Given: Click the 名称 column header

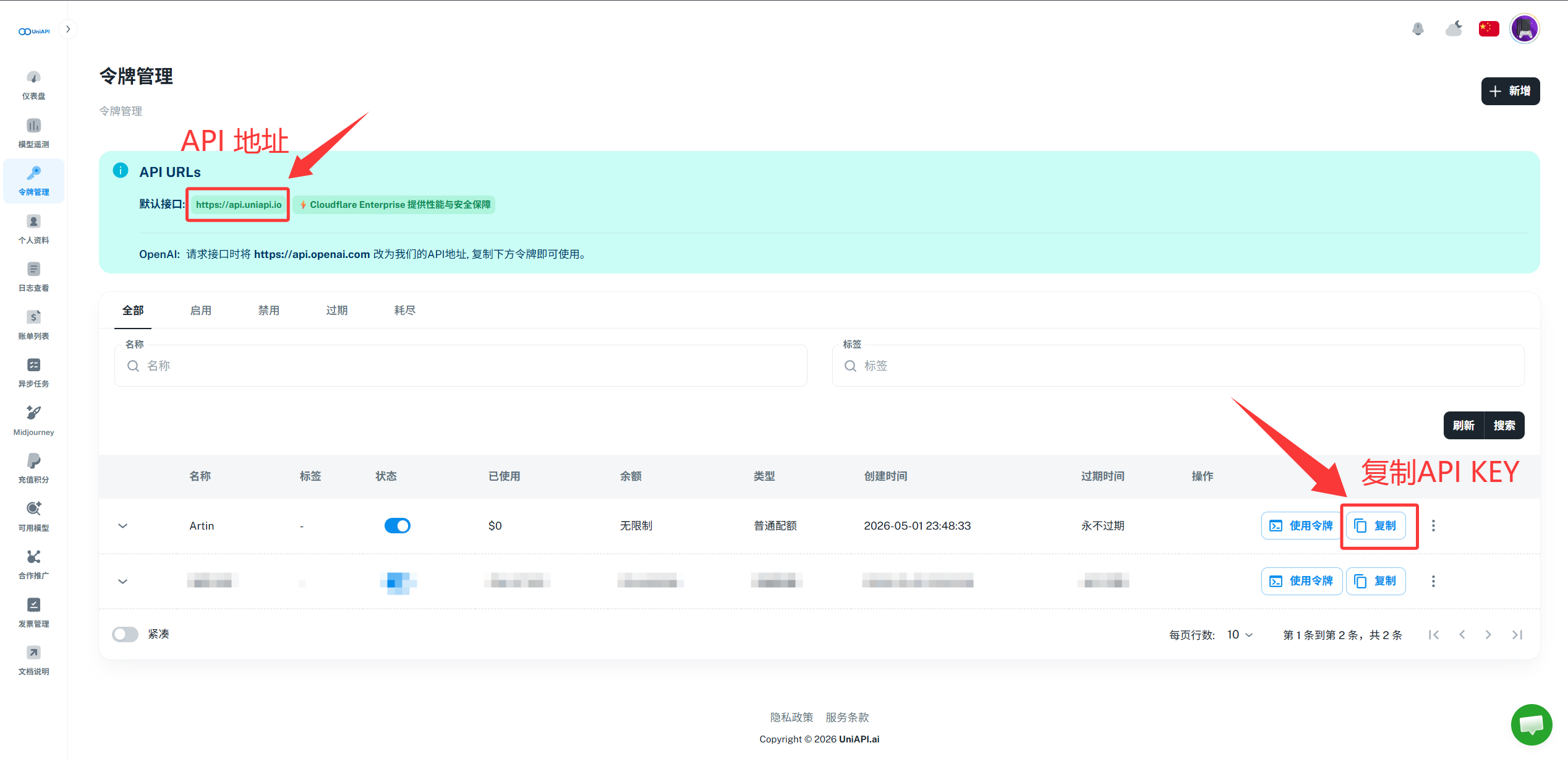Looking at the screenshot, I should tap(200, 476).
